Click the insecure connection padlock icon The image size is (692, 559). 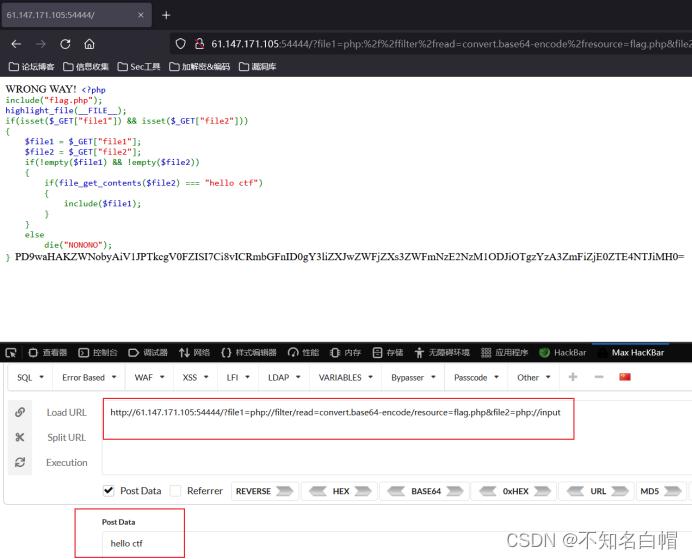point(199,44)
